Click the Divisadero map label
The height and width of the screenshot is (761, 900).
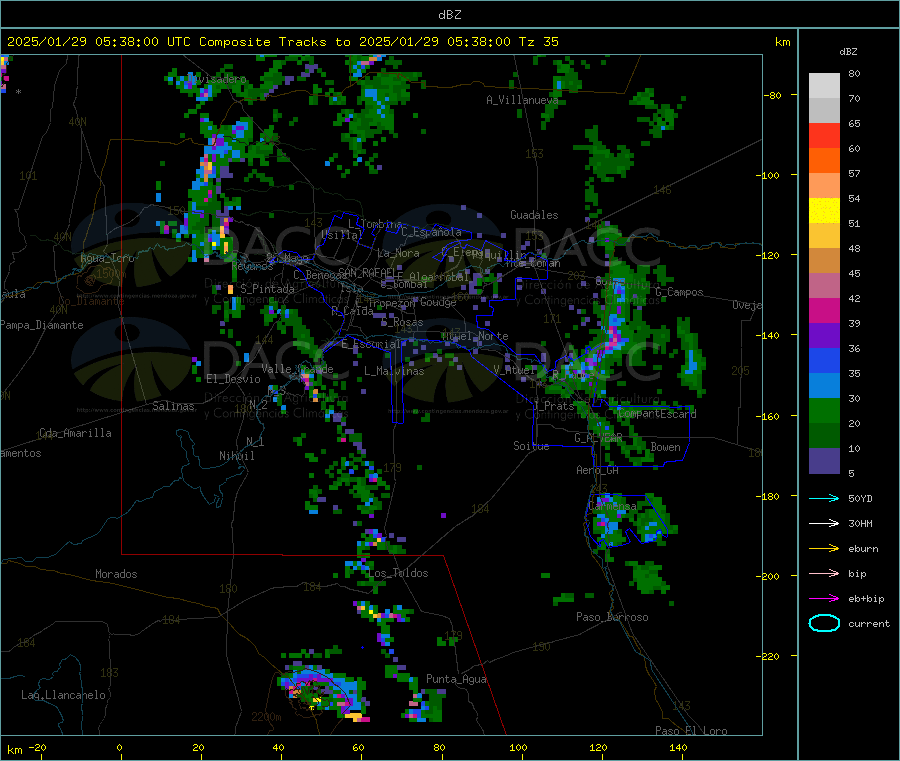point(217,79)
